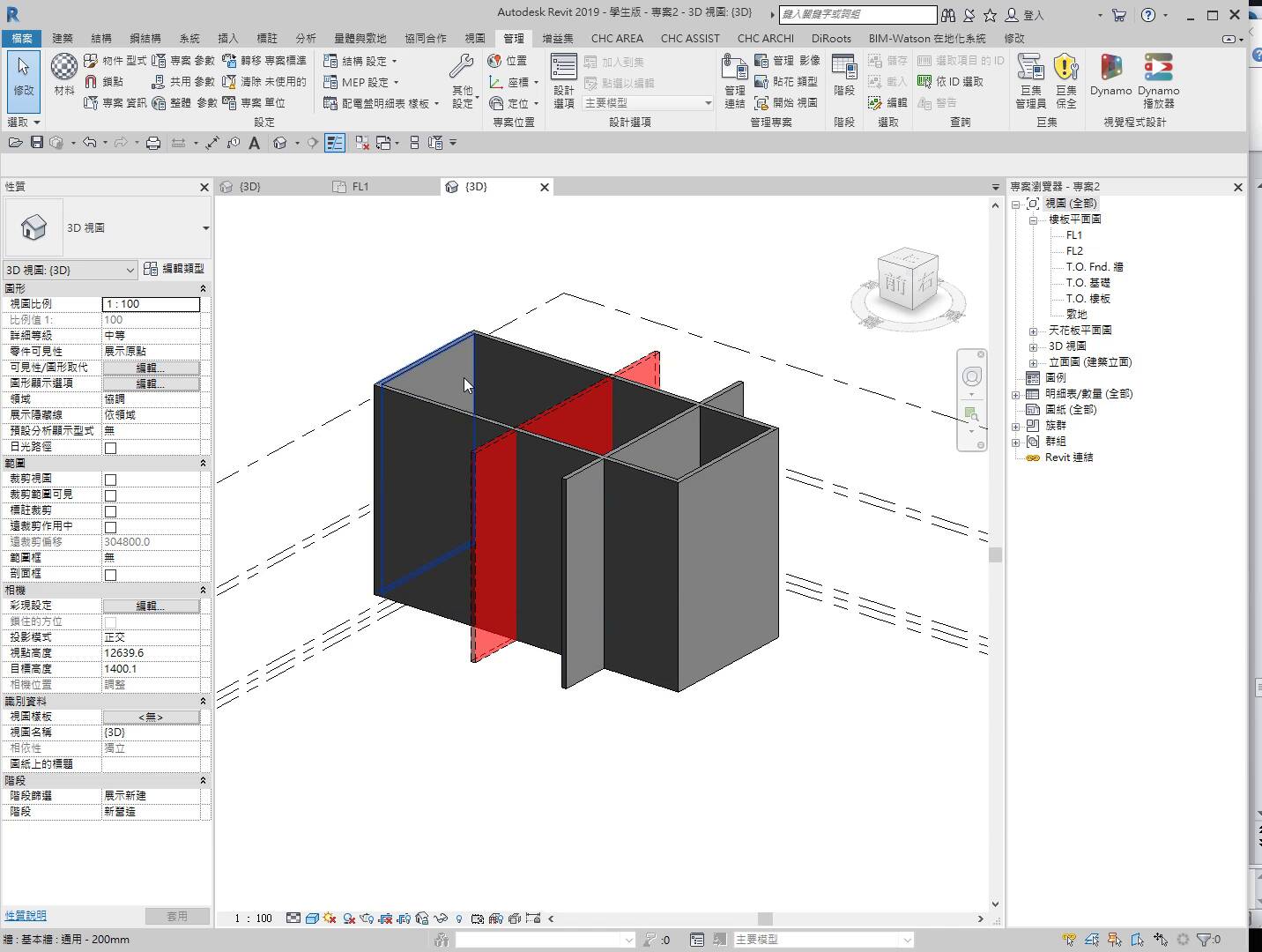
Task: Click the 視圖比例 1 : 100 field
Action: pyautogui.click(x=151, y=304)
